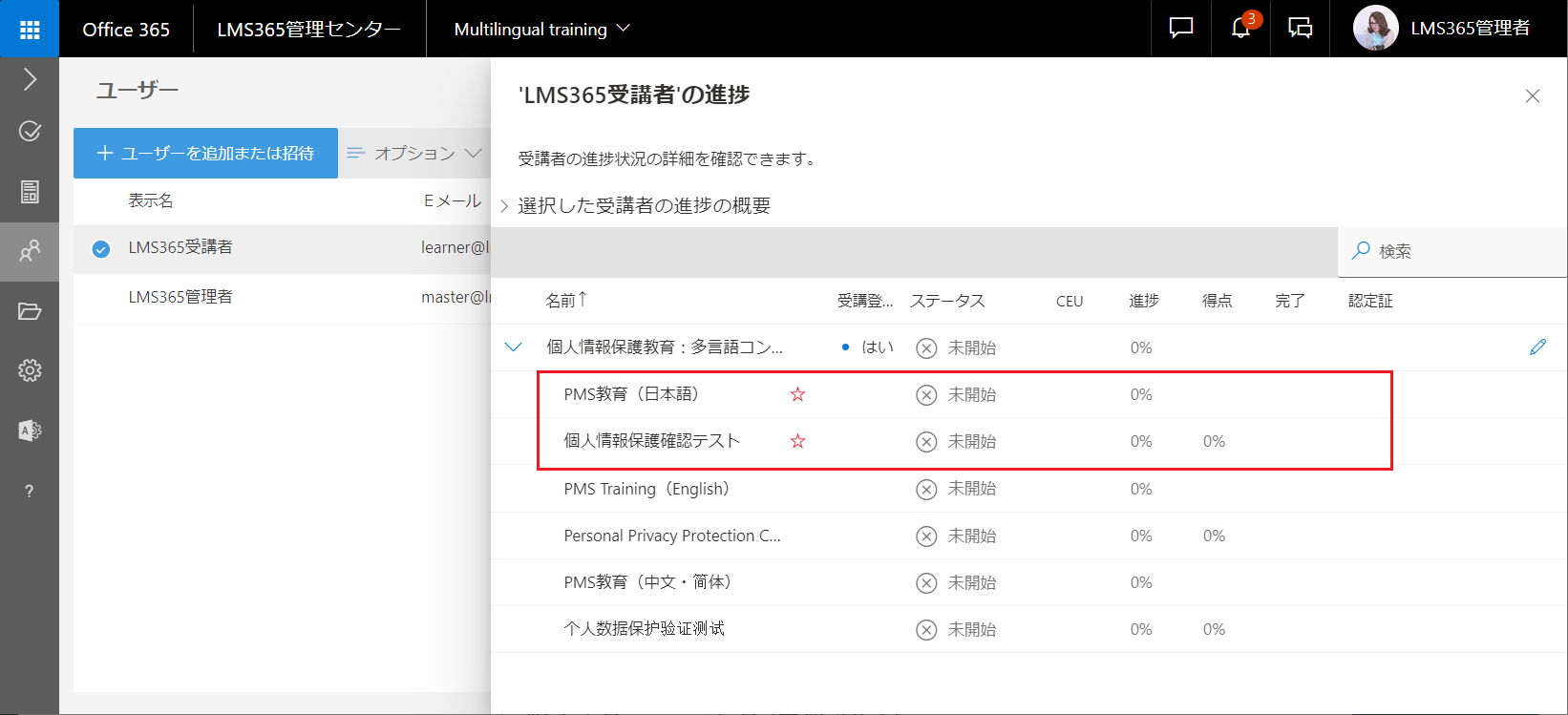1568x715 pixels.
Task: Open the folder sidebar icon
Action: click(x=30, y=311)
